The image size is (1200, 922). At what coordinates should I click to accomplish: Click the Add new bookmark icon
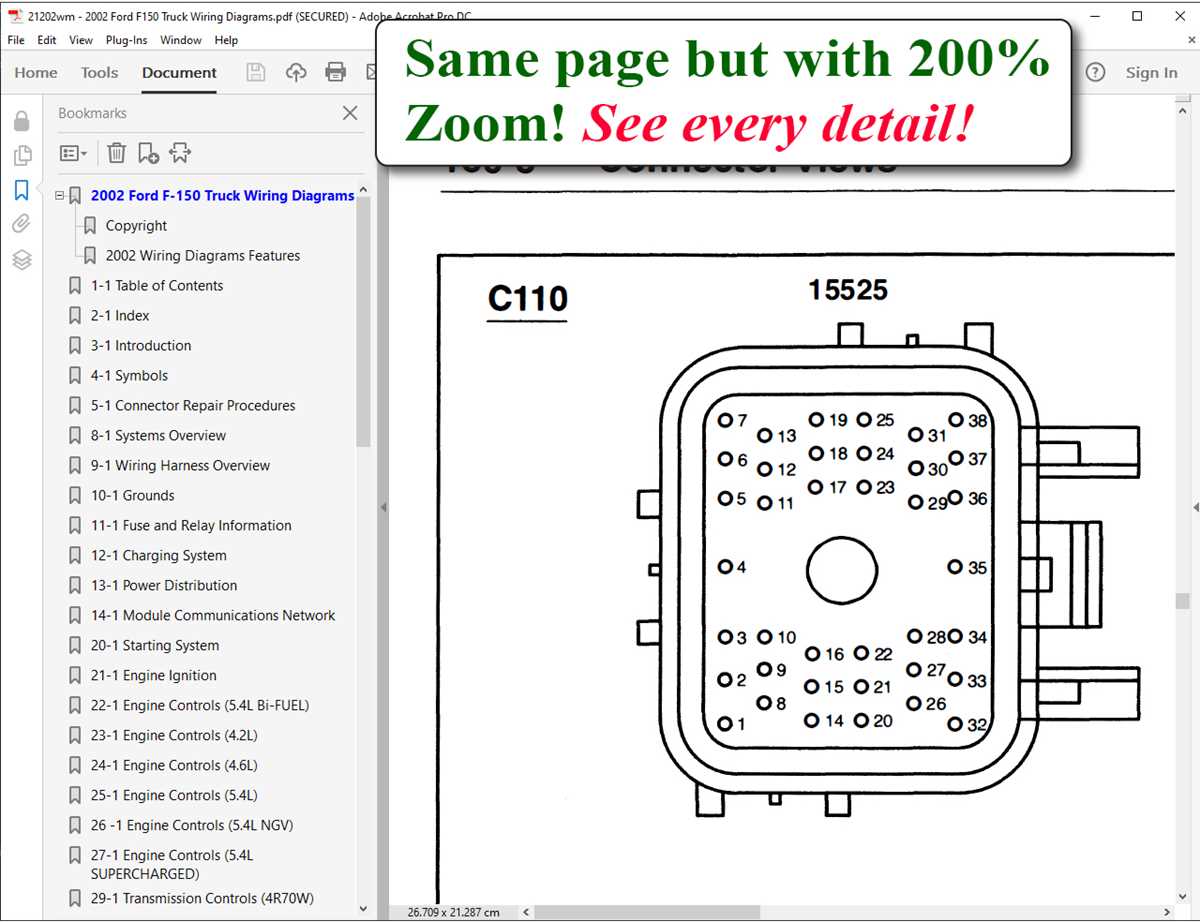coord(148,153)
